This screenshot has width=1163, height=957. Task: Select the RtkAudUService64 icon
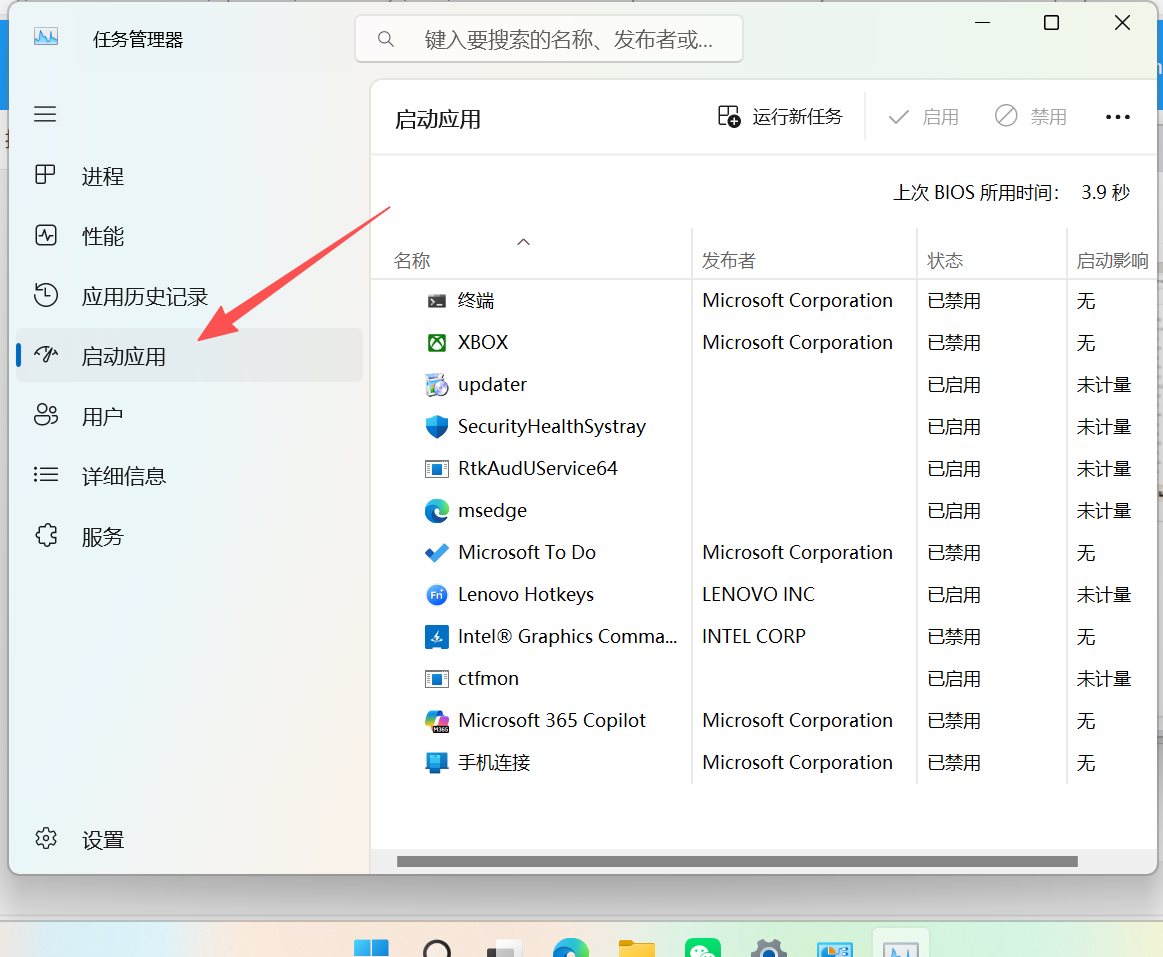(x=437, y=469)
